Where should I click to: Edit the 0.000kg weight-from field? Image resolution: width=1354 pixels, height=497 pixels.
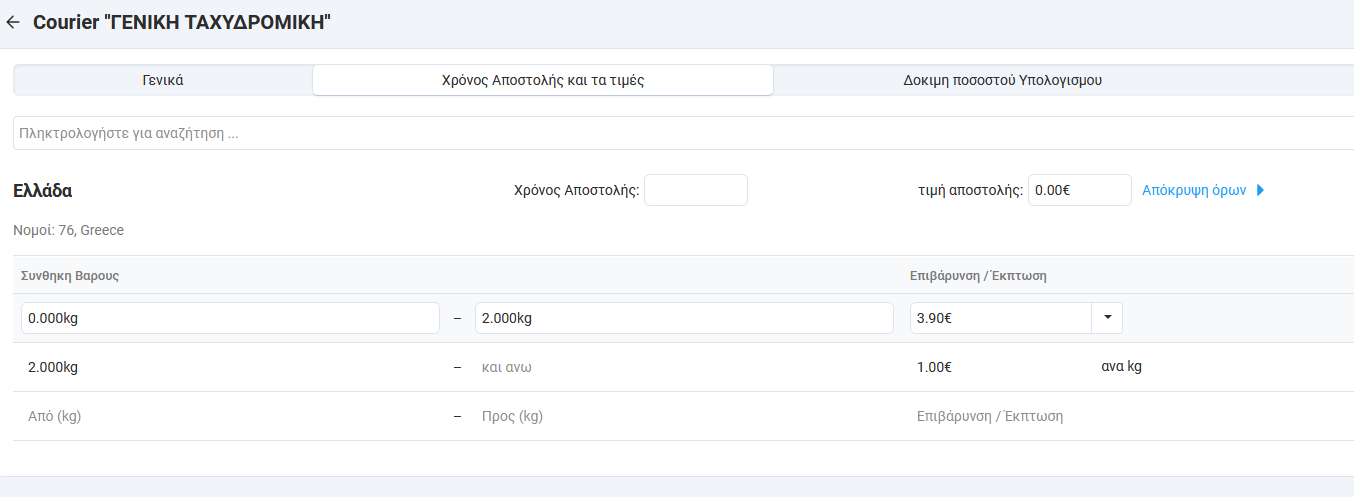pos(230,318)
